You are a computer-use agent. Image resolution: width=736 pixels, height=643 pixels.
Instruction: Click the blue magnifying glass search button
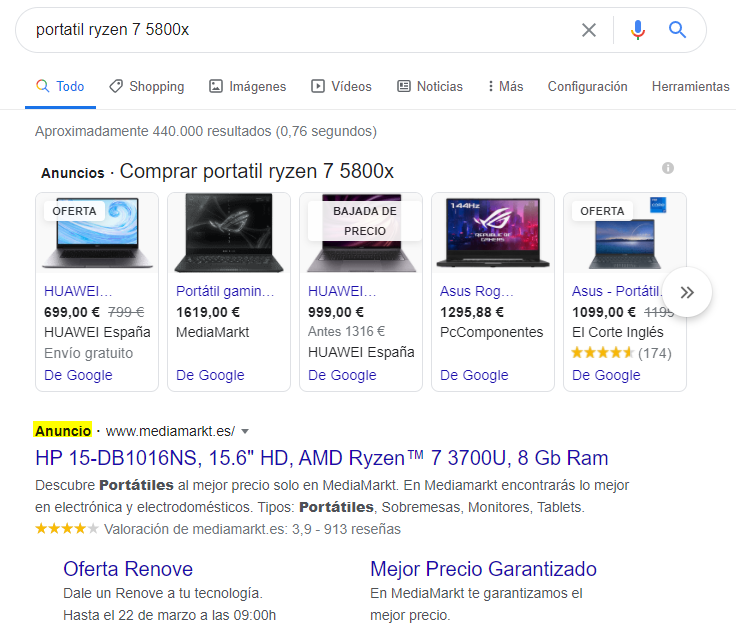(x=678, y=30)
